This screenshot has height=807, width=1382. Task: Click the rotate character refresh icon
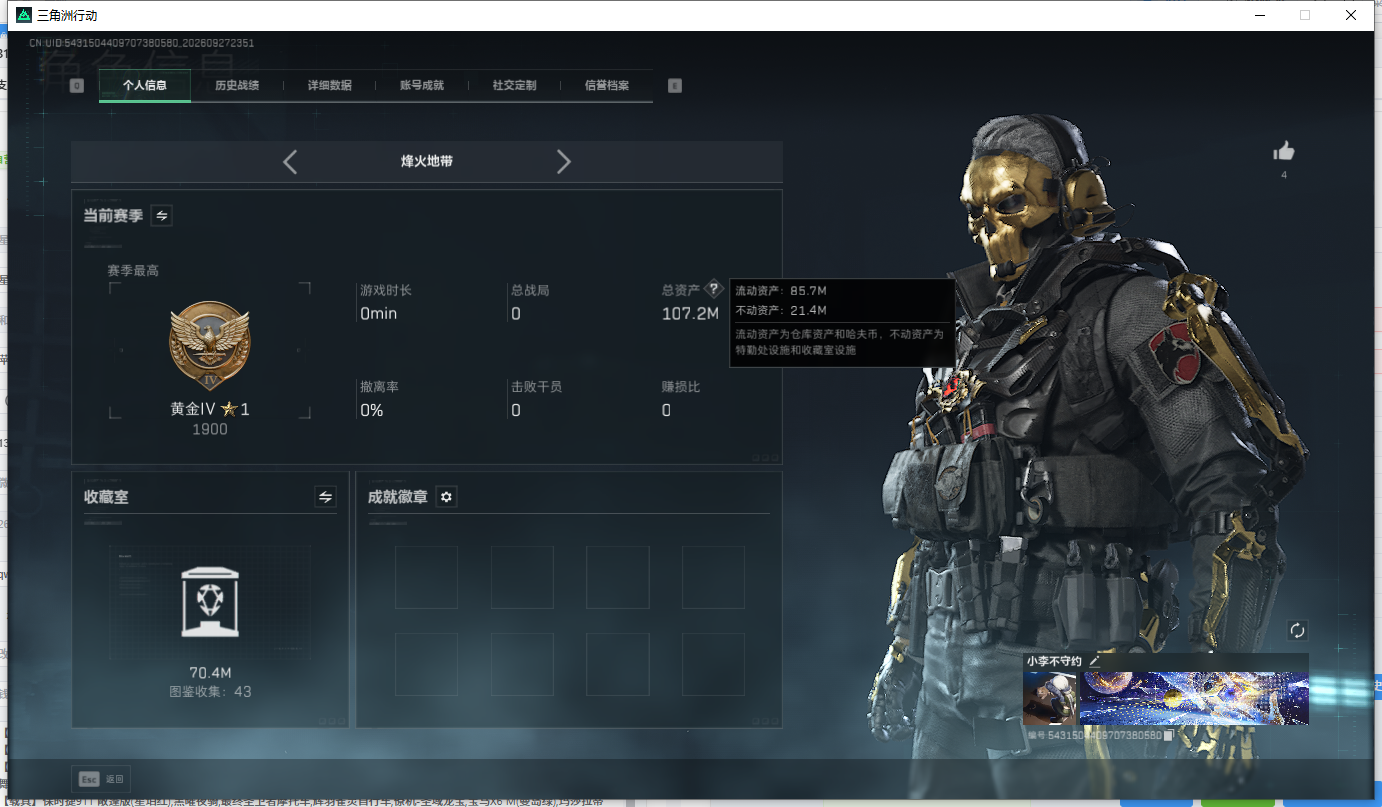(1298, 630)
